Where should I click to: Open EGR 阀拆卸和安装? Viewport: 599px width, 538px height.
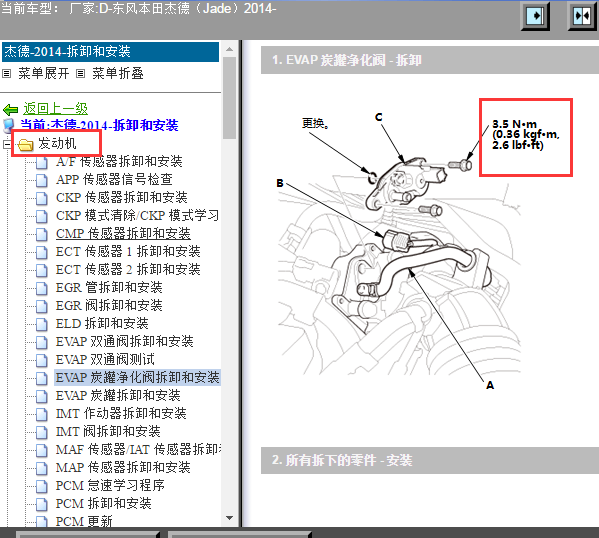point(109,305)
